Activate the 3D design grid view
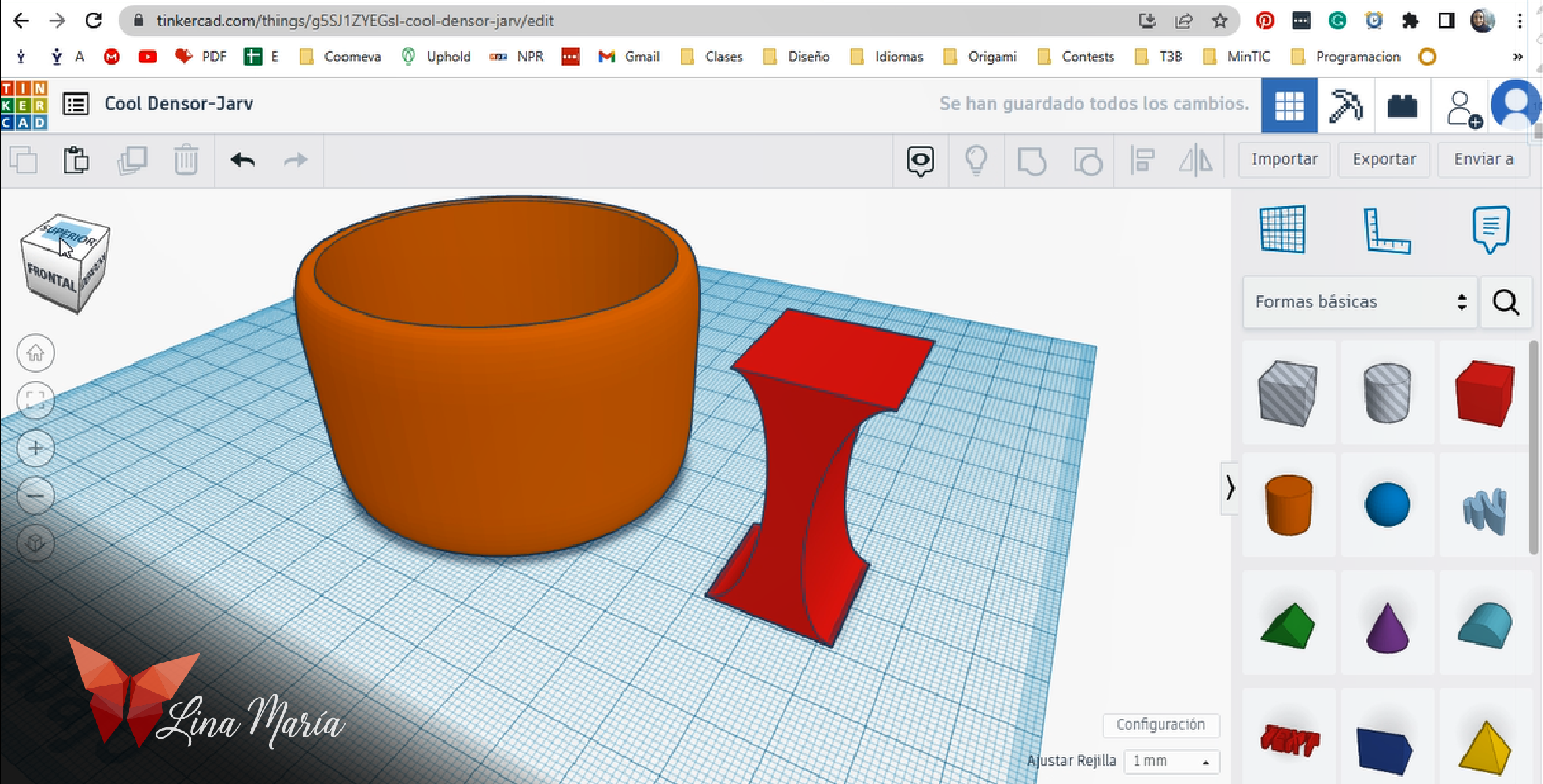 coord(1289,106)
